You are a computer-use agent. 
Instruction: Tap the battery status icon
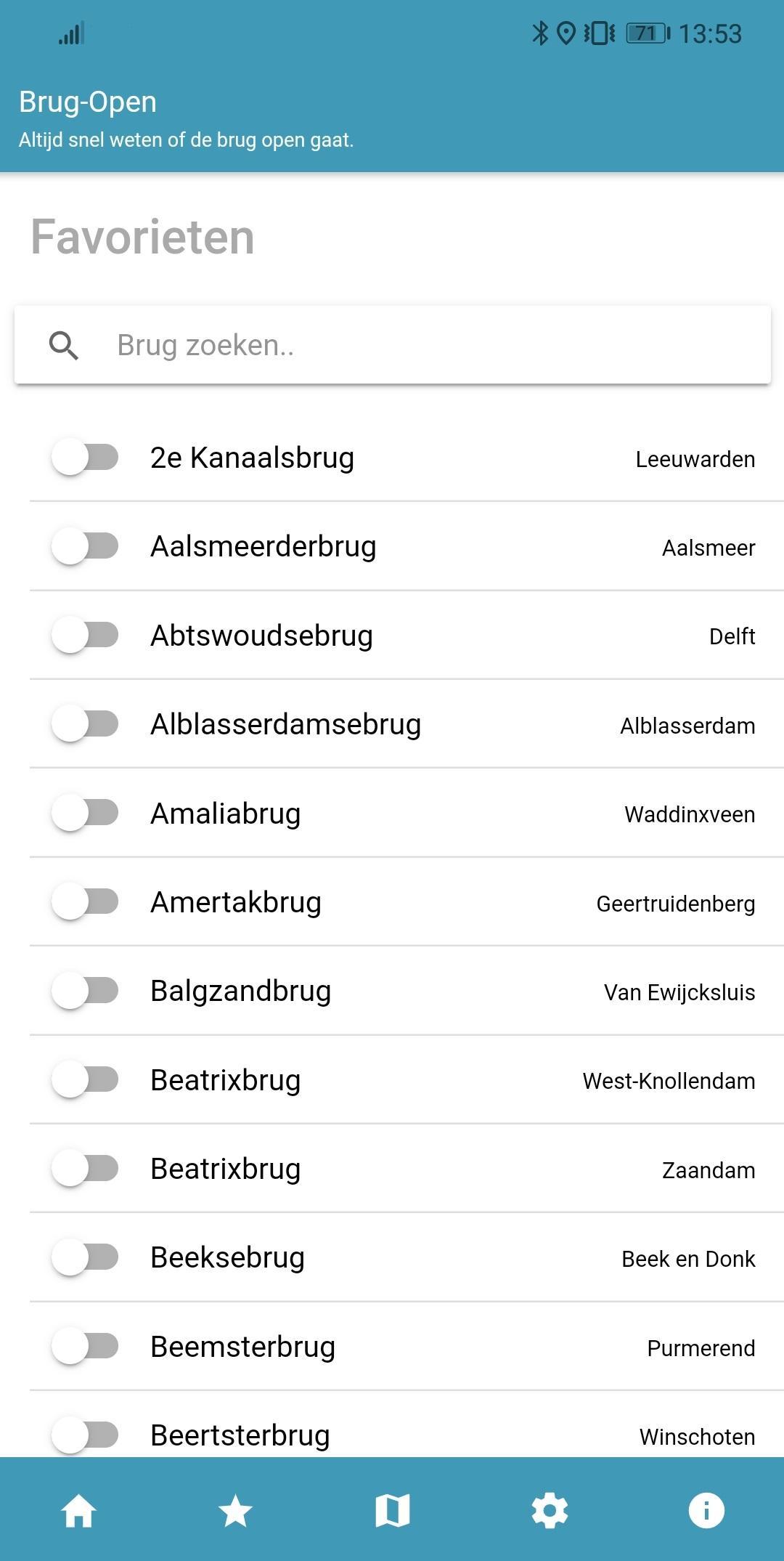point(648,33)
